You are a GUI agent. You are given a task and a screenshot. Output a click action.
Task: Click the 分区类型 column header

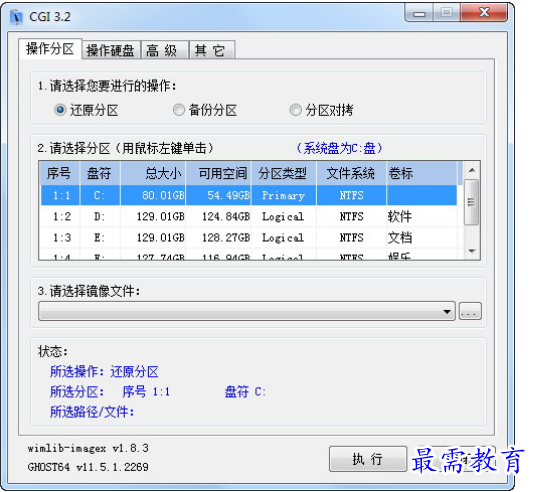tap(283, 173)
